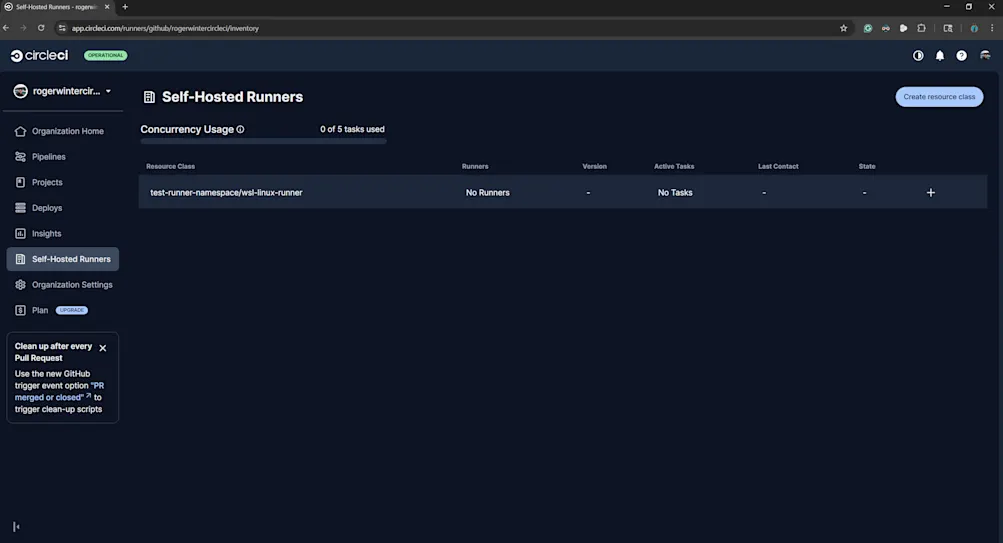Screen dimensions: 1003x543
Task: Open notifications bell
Action: tap(940, 56)
